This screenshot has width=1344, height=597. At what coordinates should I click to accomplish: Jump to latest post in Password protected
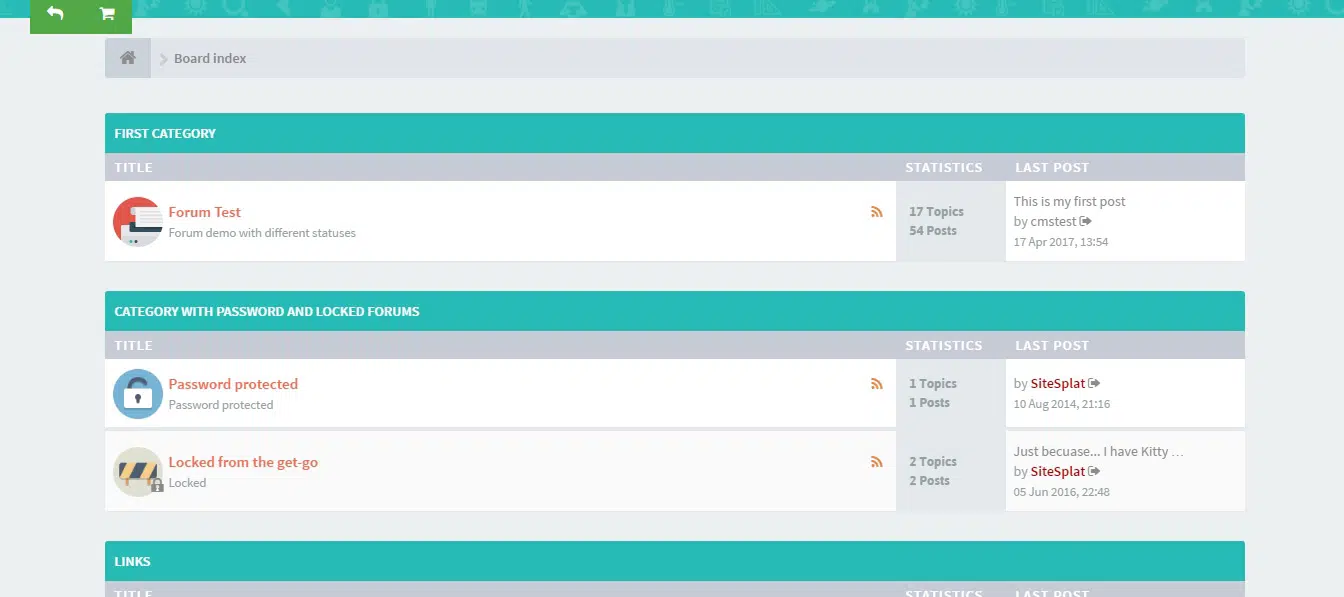(1094, 384)
